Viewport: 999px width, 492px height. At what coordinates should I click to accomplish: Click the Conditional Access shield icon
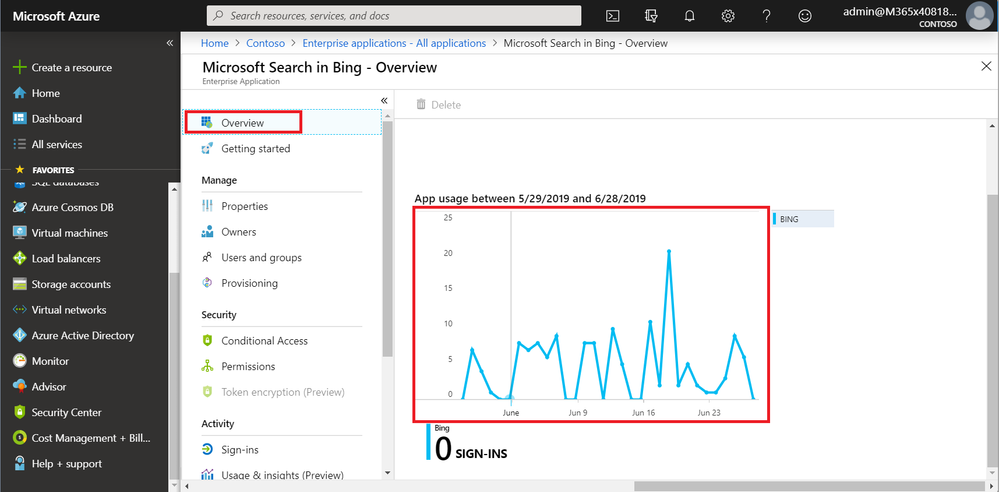click(x=207, y=341)
